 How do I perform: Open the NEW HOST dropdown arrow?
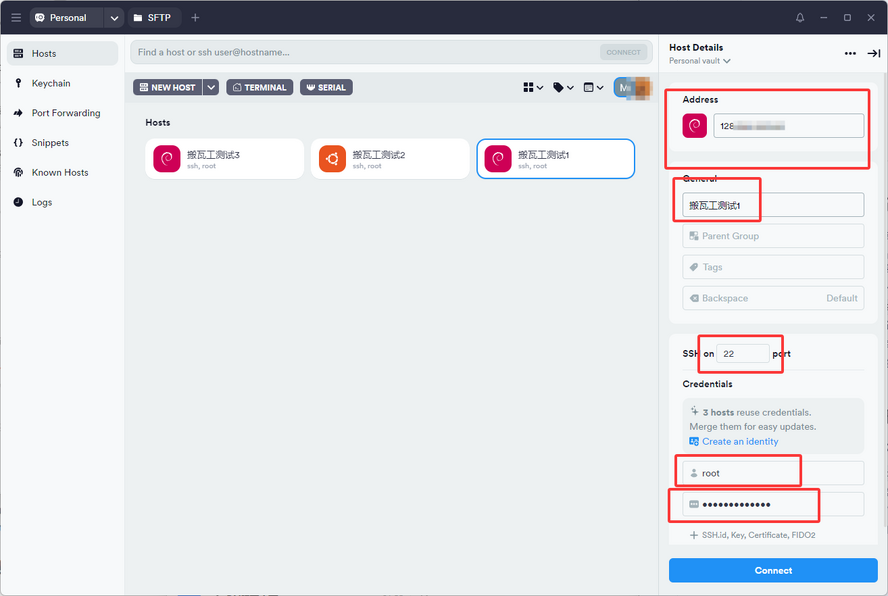point(211,88)
